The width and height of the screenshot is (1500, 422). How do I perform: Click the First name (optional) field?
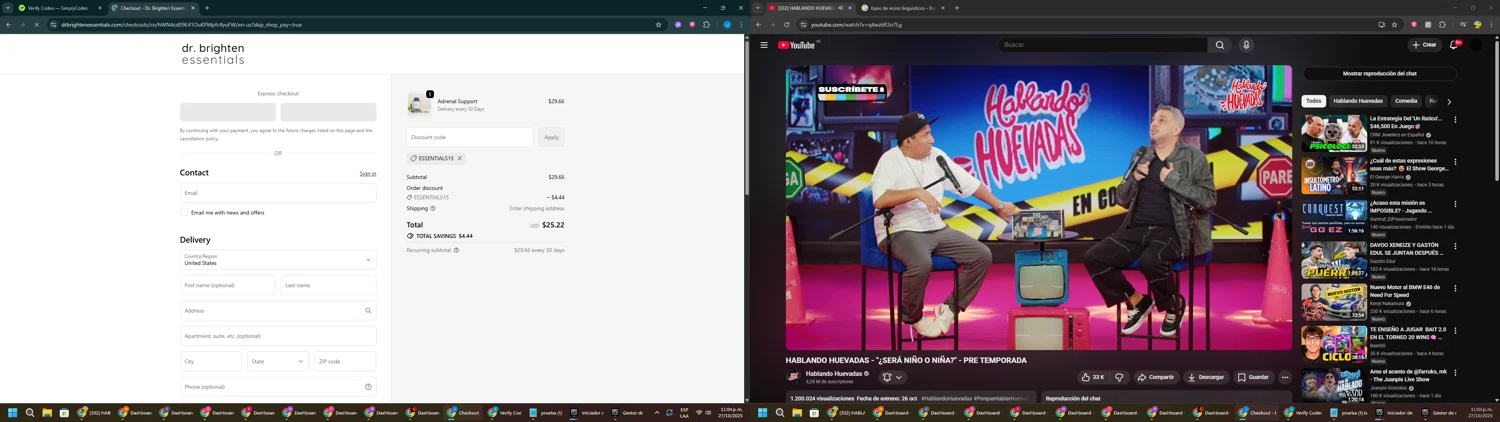click(x=227, y=285)
